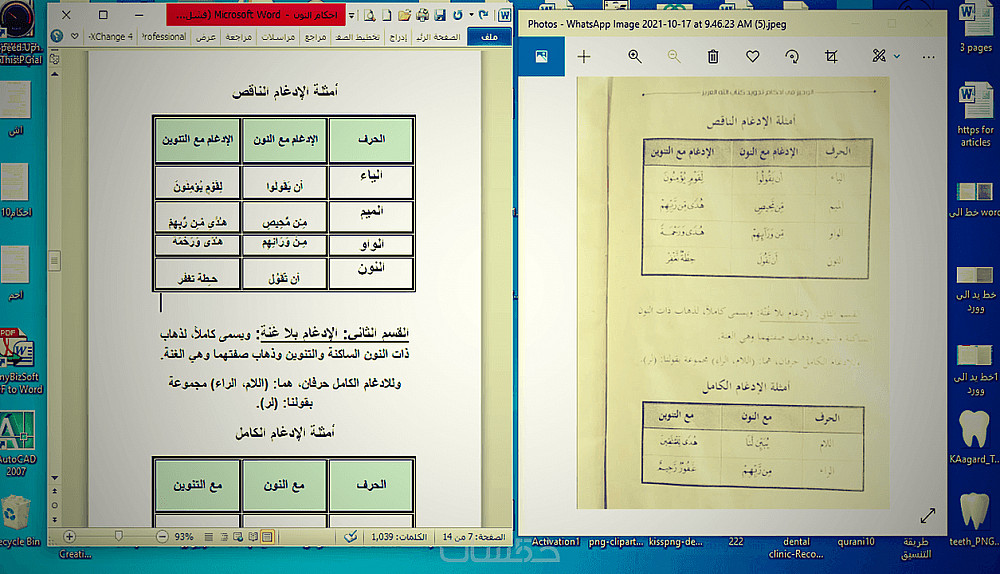
Task: Click the Previous page double arrow in Word's scrollbar
Action: click(x=55, y=491)
